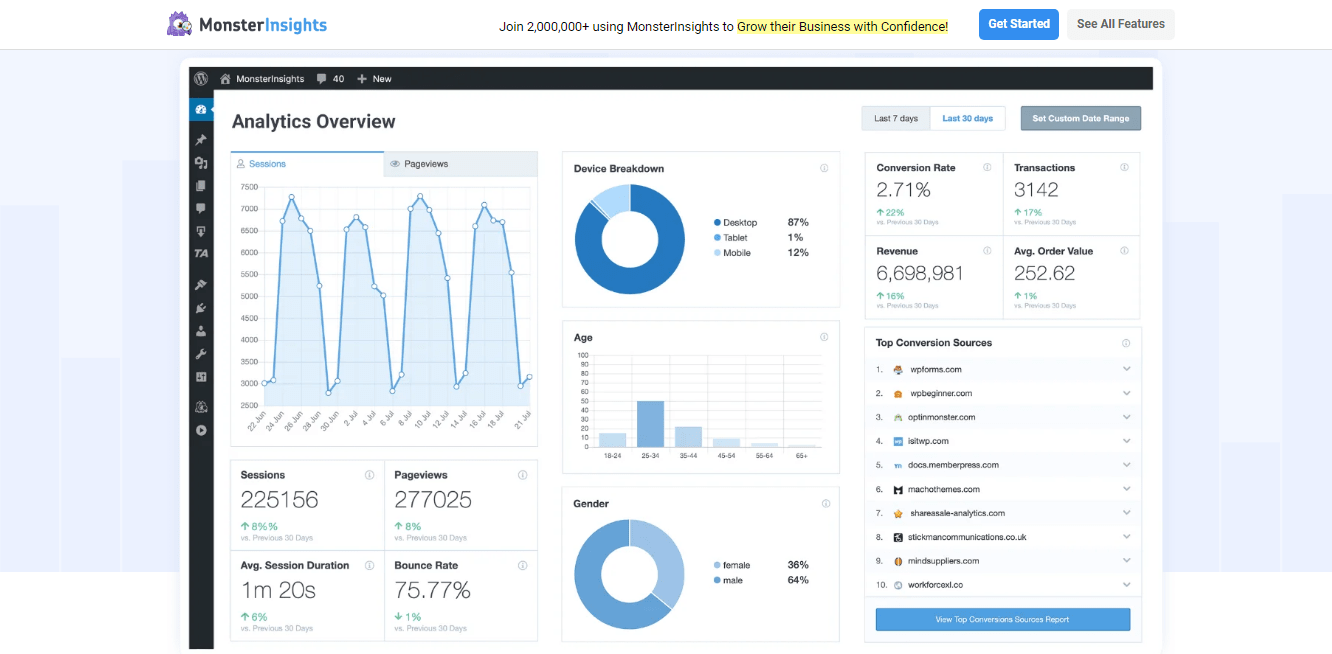Expand the wpforms.com row chevron

click(x=1126, y=369)
